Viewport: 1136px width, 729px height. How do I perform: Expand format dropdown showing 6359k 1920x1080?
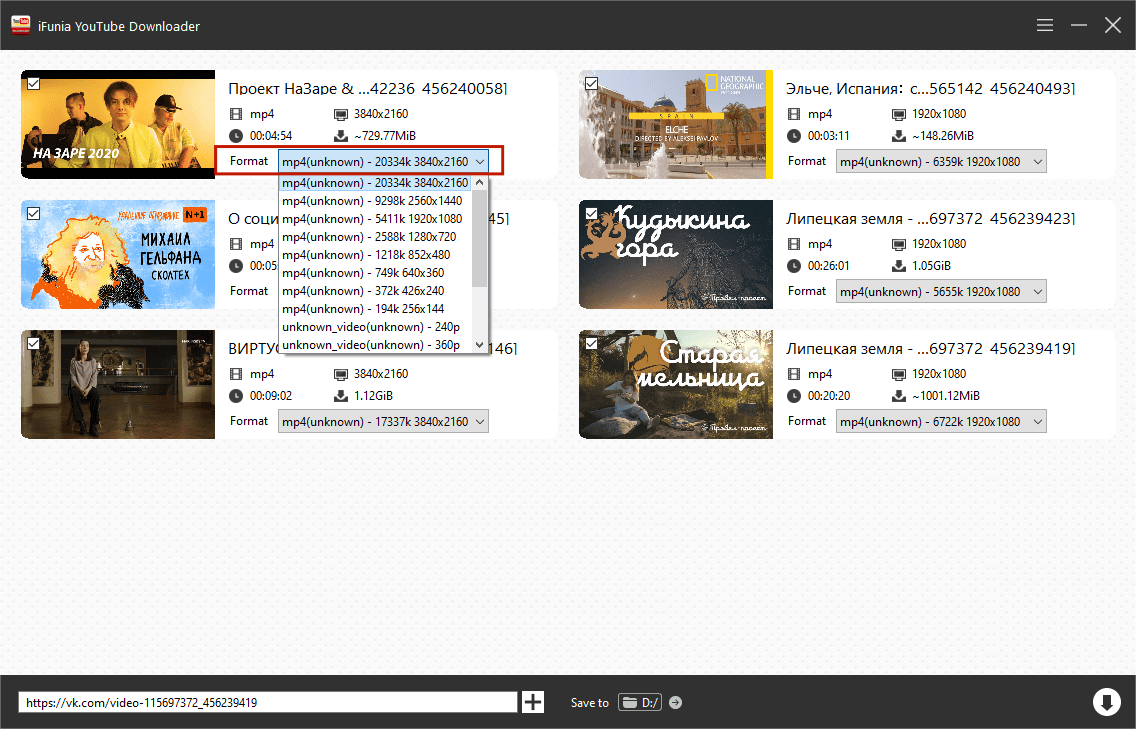click(x=941, y=162)
